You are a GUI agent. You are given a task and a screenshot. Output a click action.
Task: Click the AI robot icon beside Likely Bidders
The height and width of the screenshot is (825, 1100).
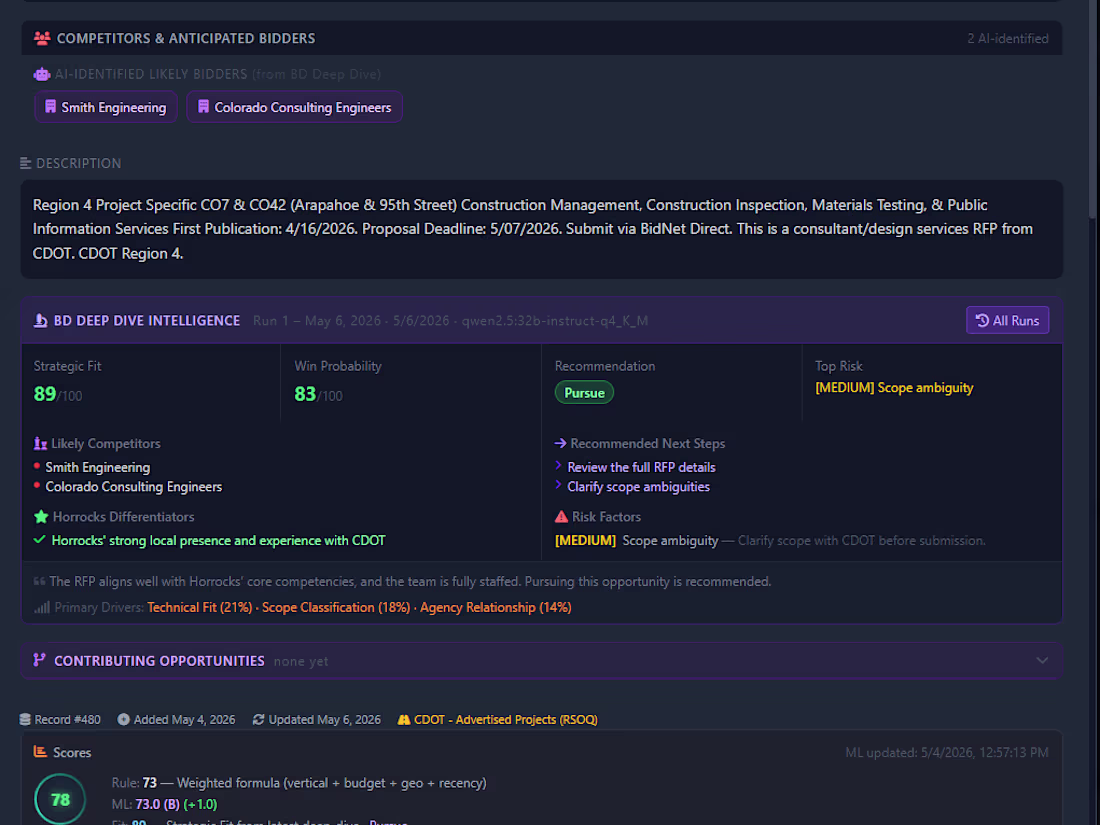42,74
